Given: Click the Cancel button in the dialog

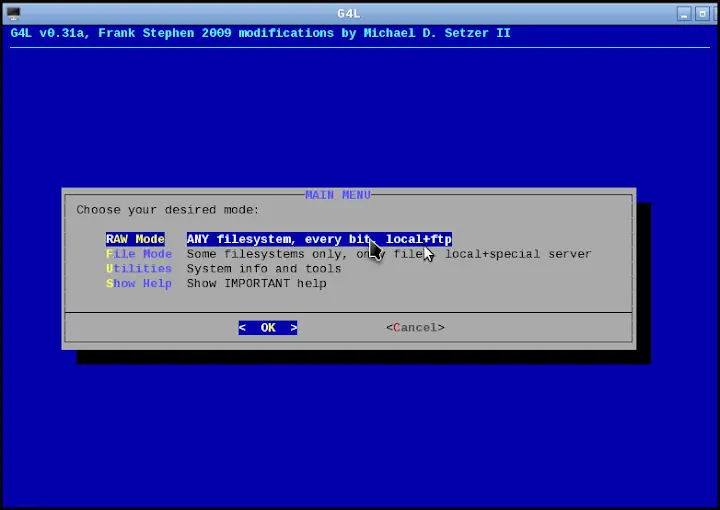Looking at the screenshot, I should 415,328.
